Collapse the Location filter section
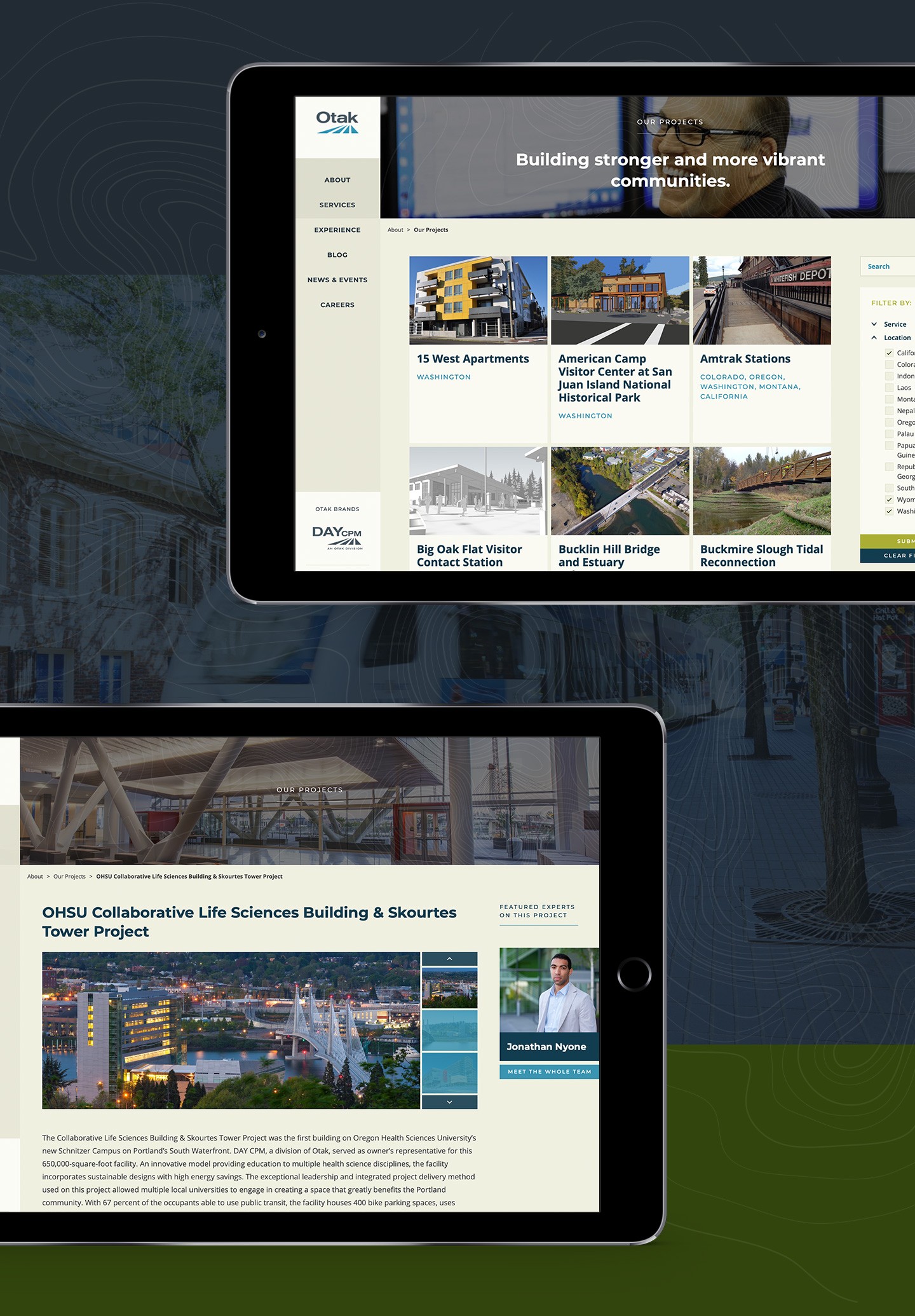Image resolution: width=915 pixels, height=1316 pixels. pyautogui.click(x=874, y=338)
